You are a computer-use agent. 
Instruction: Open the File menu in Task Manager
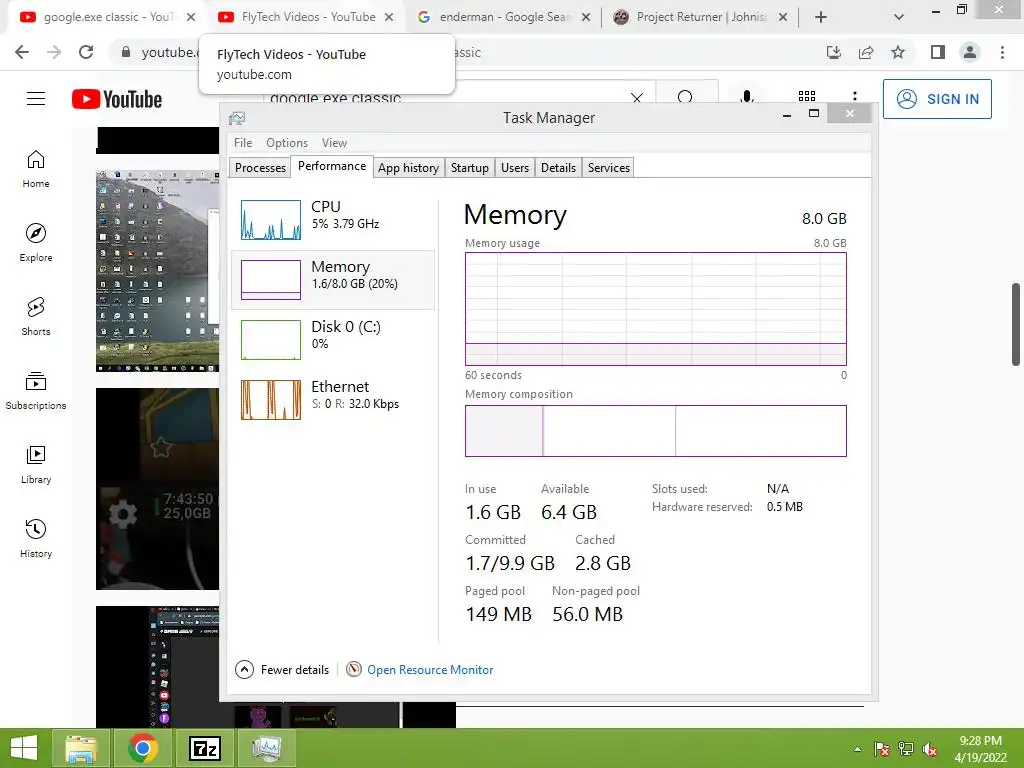pos(243,142)
